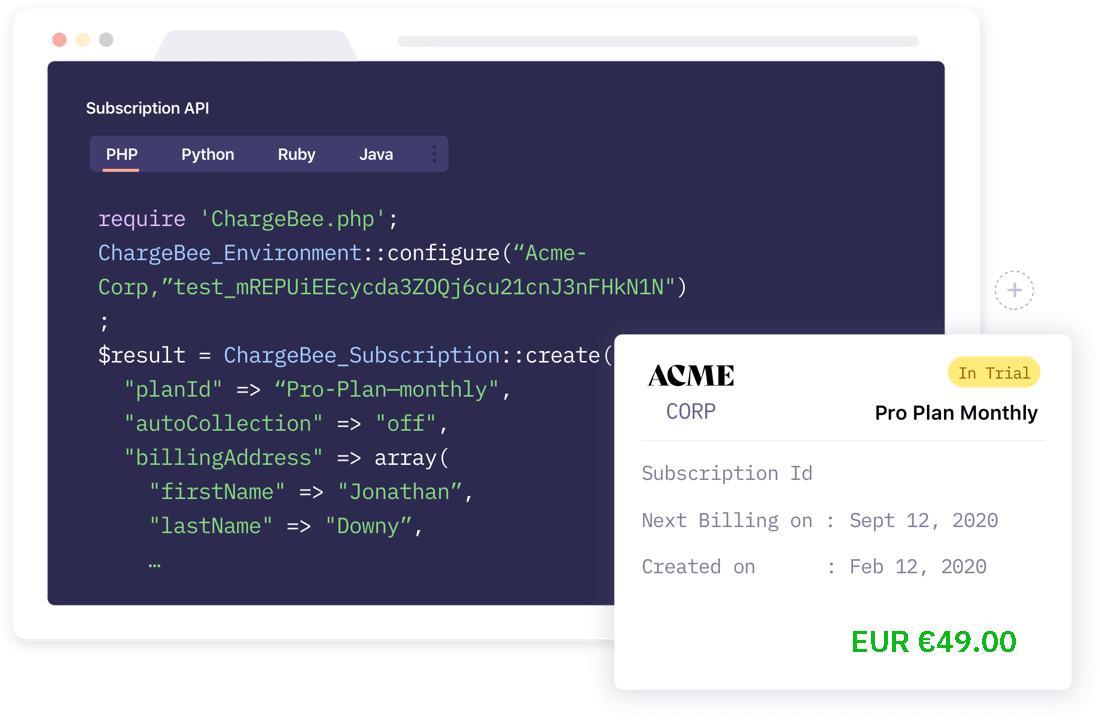Viewport: 1100px width, 720px height.
Task: Click the dashed circle plus icon
Action: (x=1014, y=290)
